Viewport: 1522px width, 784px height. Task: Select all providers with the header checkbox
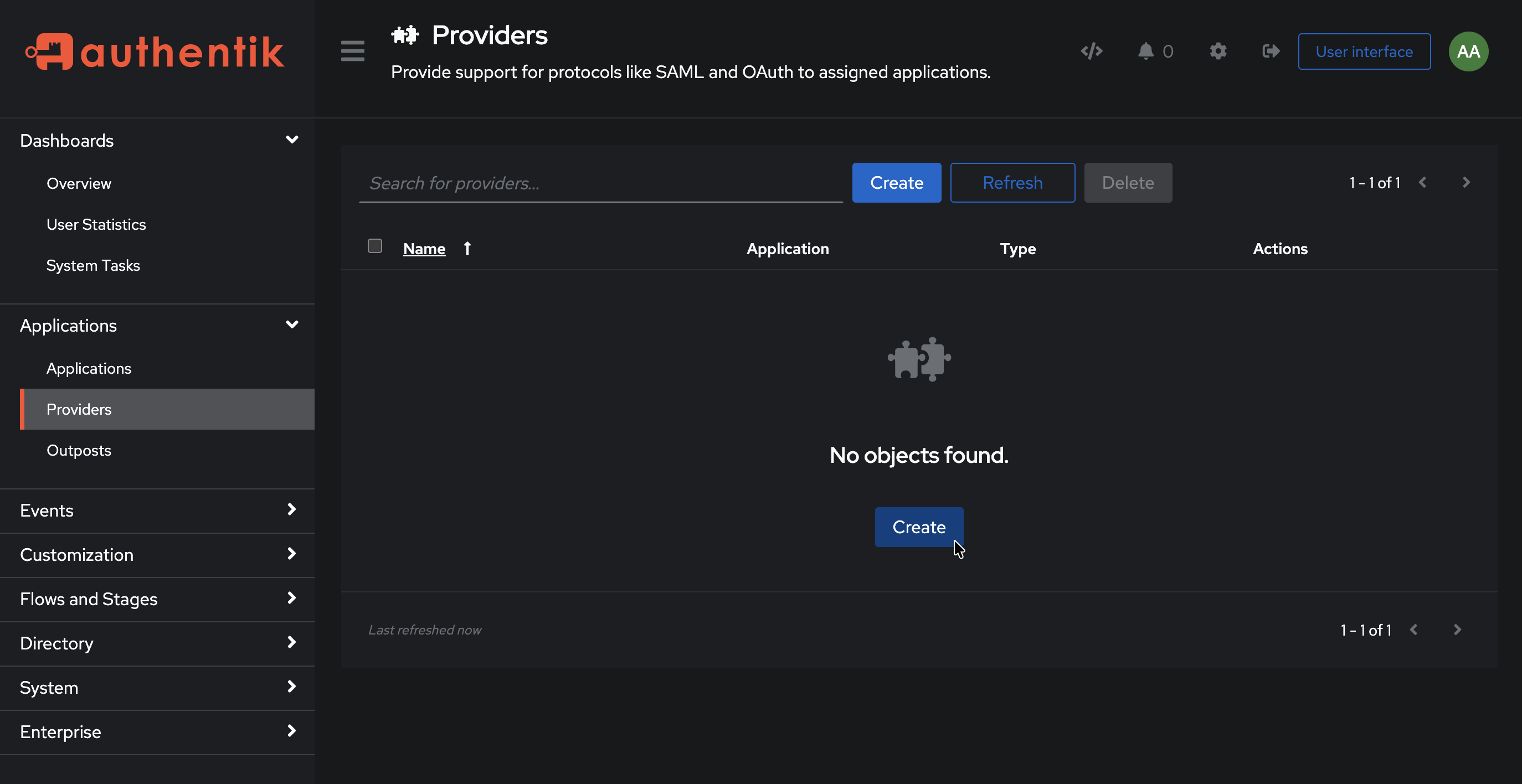(x=374, y=245)
